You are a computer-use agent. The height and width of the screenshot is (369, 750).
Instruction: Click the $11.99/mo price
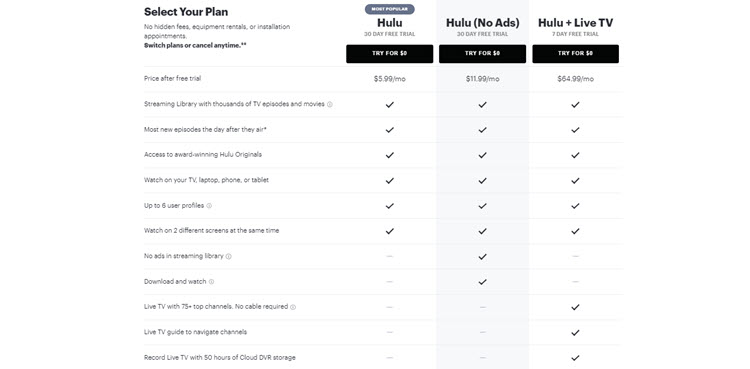483,79
